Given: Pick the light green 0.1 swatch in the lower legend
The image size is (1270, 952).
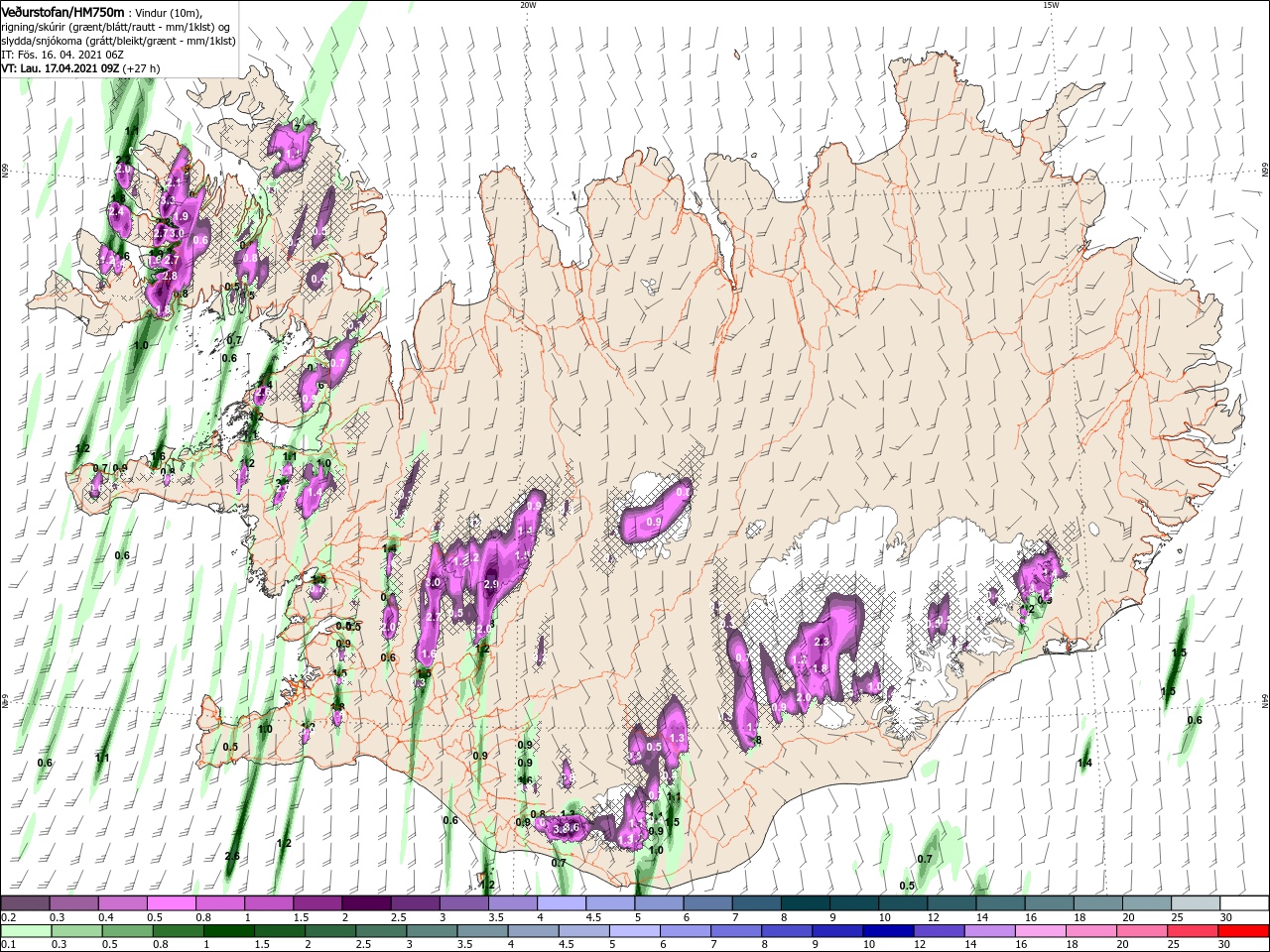Looking at the screenshot, I should click(26, 931).
